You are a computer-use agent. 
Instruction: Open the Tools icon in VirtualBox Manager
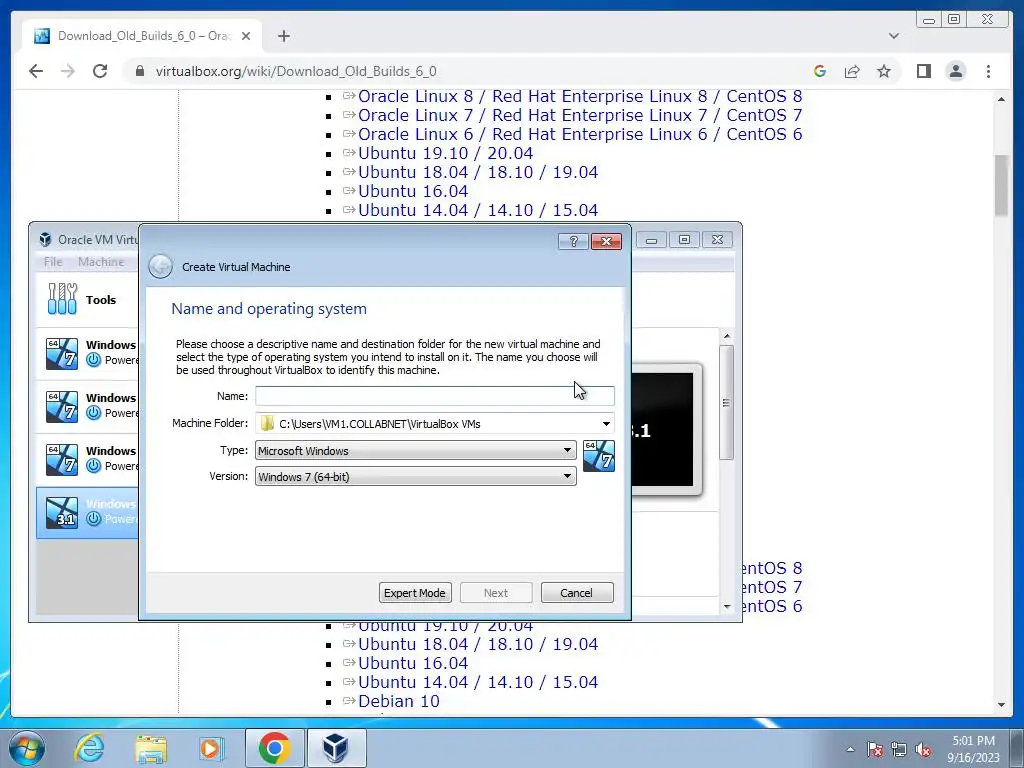point(63,299)
